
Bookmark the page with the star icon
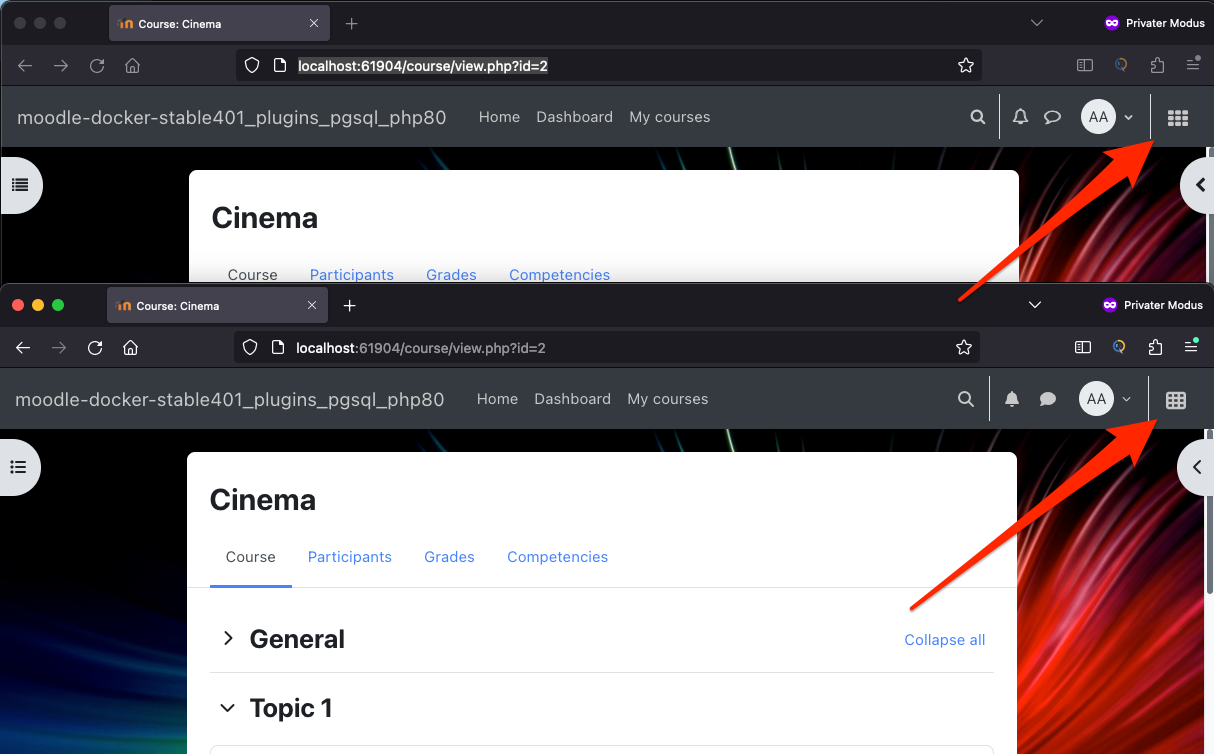(x=963, y=347)
